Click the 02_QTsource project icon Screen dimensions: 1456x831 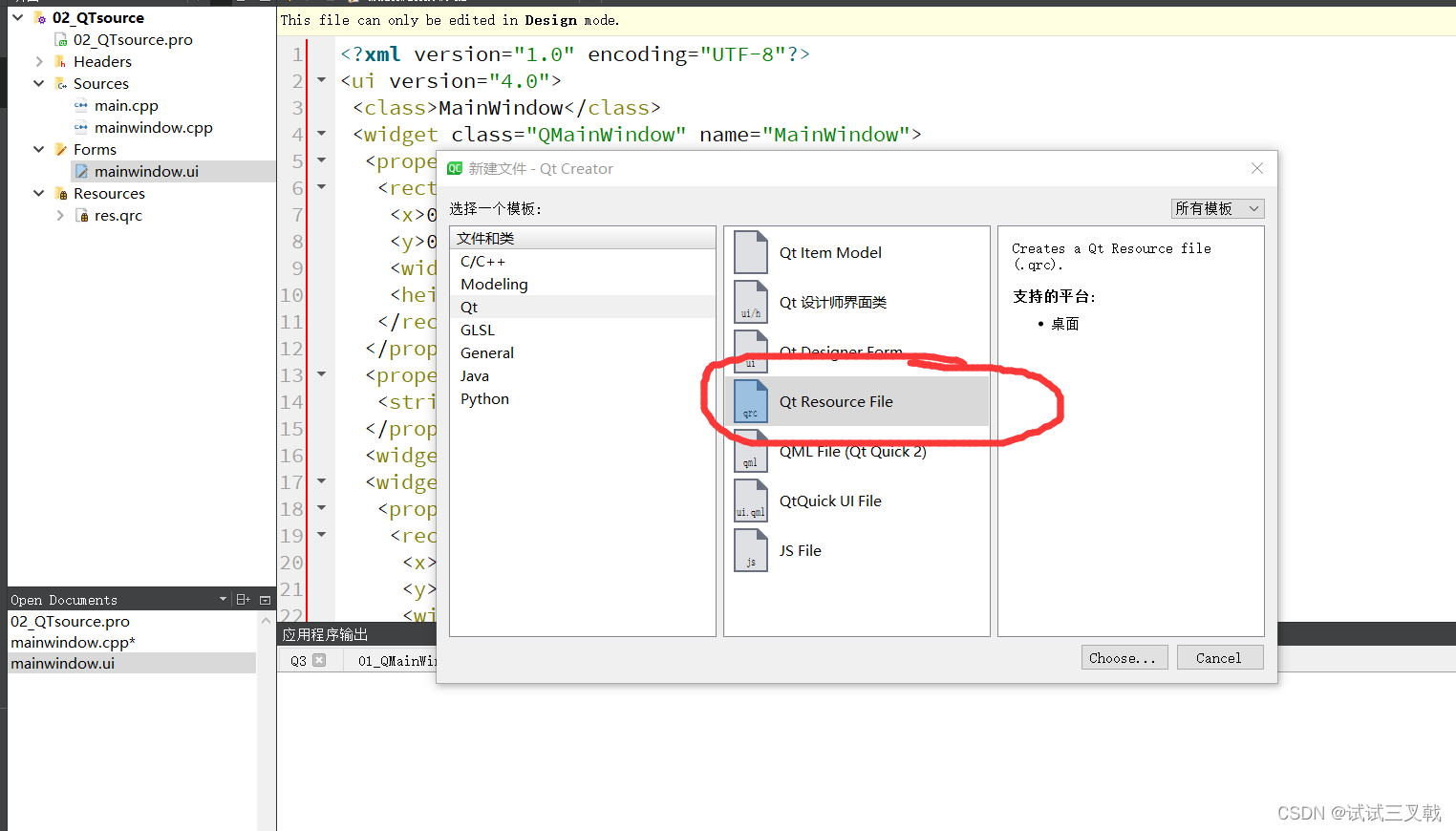click(x=40, y=17)
